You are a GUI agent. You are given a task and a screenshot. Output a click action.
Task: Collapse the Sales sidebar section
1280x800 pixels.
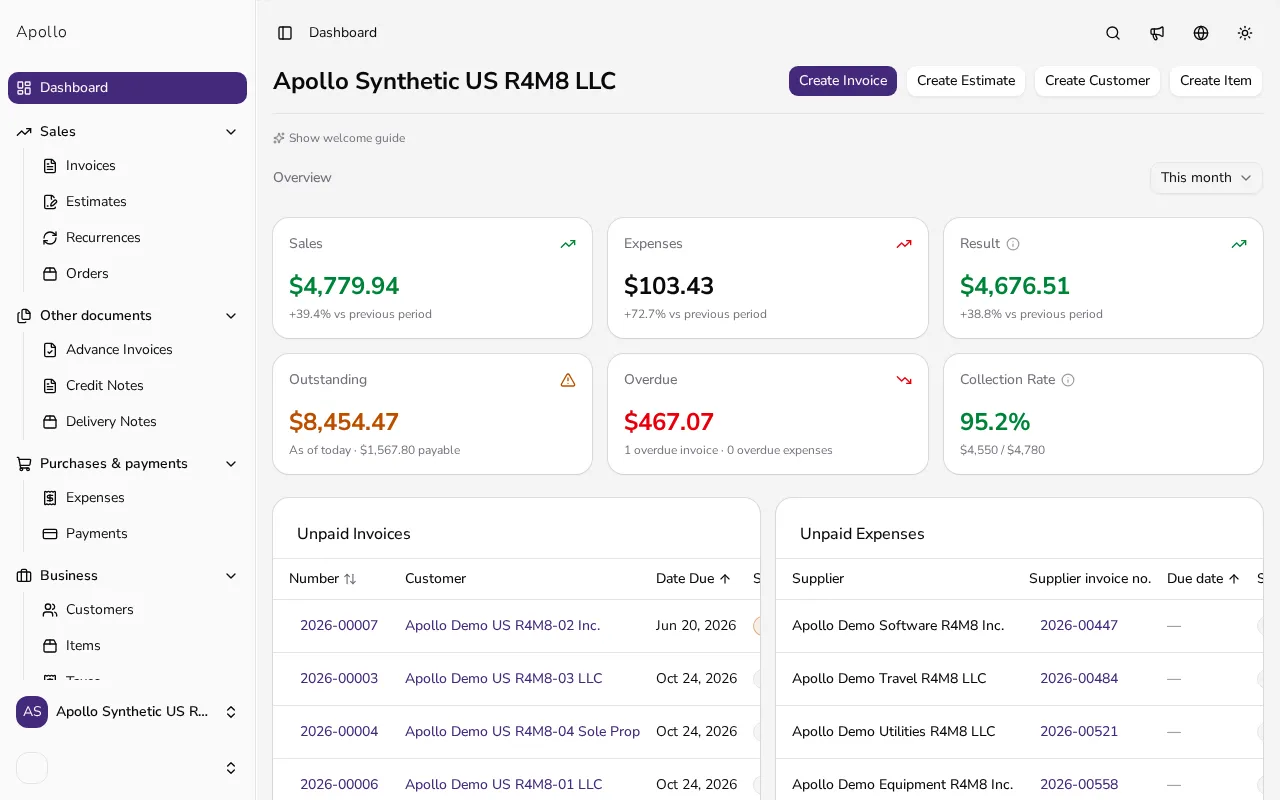coord(231,132)
